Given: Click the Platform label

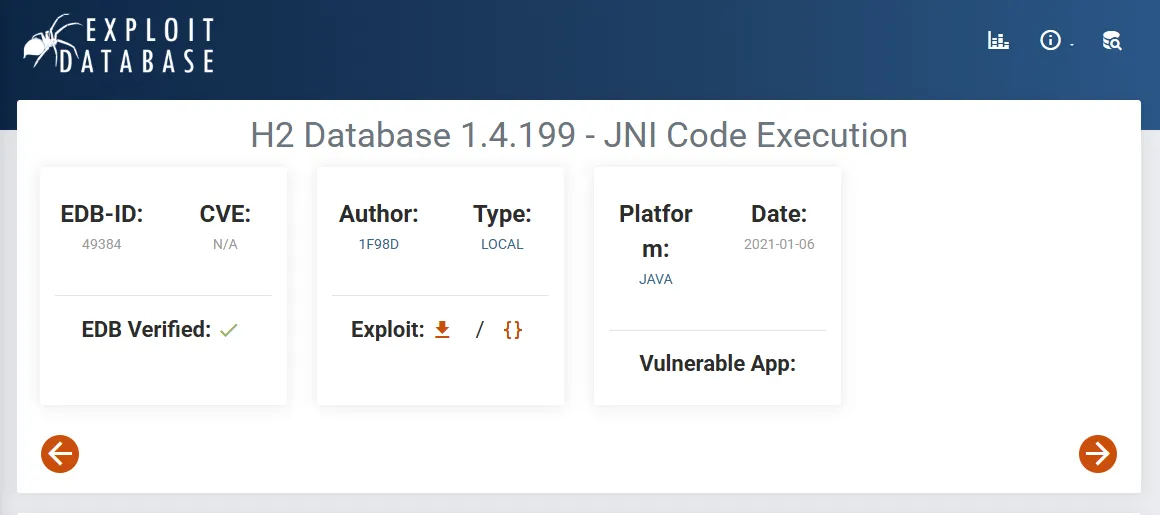Looking at the screenshot, I should pyautogui.click(x=656, y=232).
